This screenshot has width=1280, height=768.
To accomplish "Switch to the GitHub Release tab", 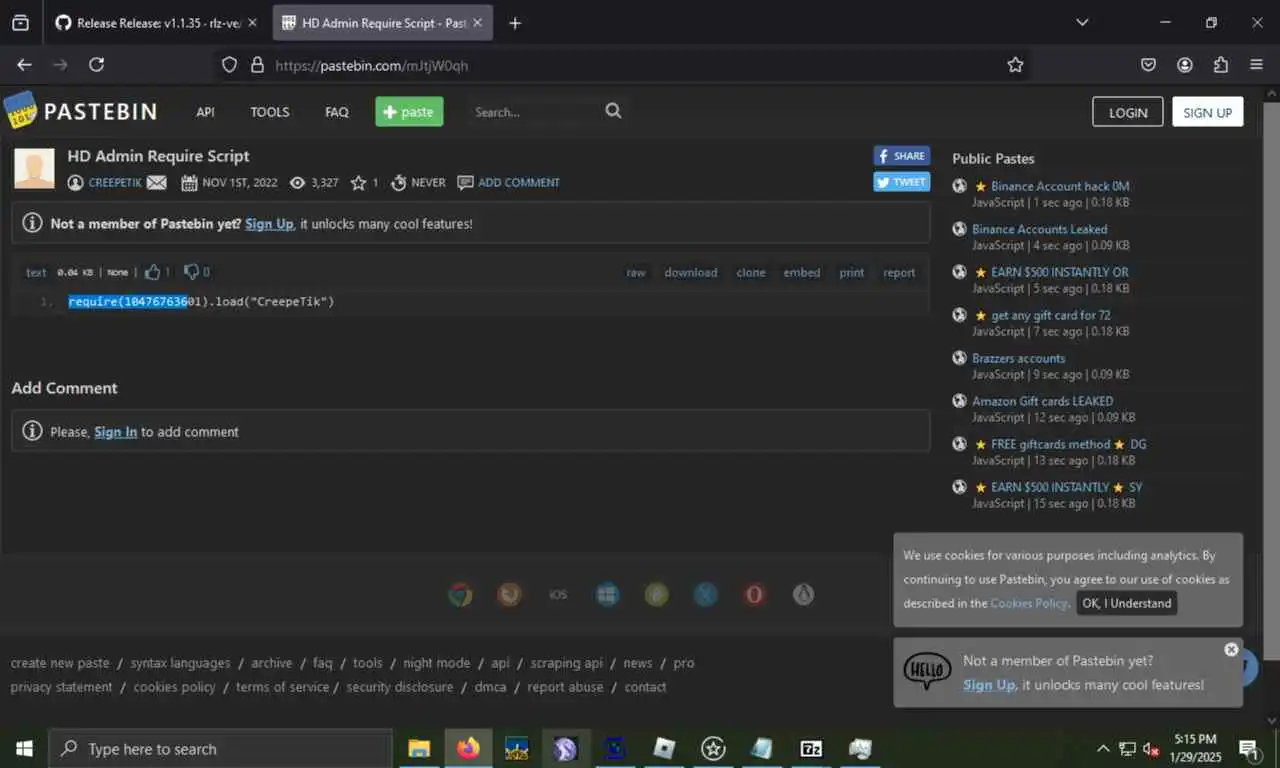I will tap(156, 22).
